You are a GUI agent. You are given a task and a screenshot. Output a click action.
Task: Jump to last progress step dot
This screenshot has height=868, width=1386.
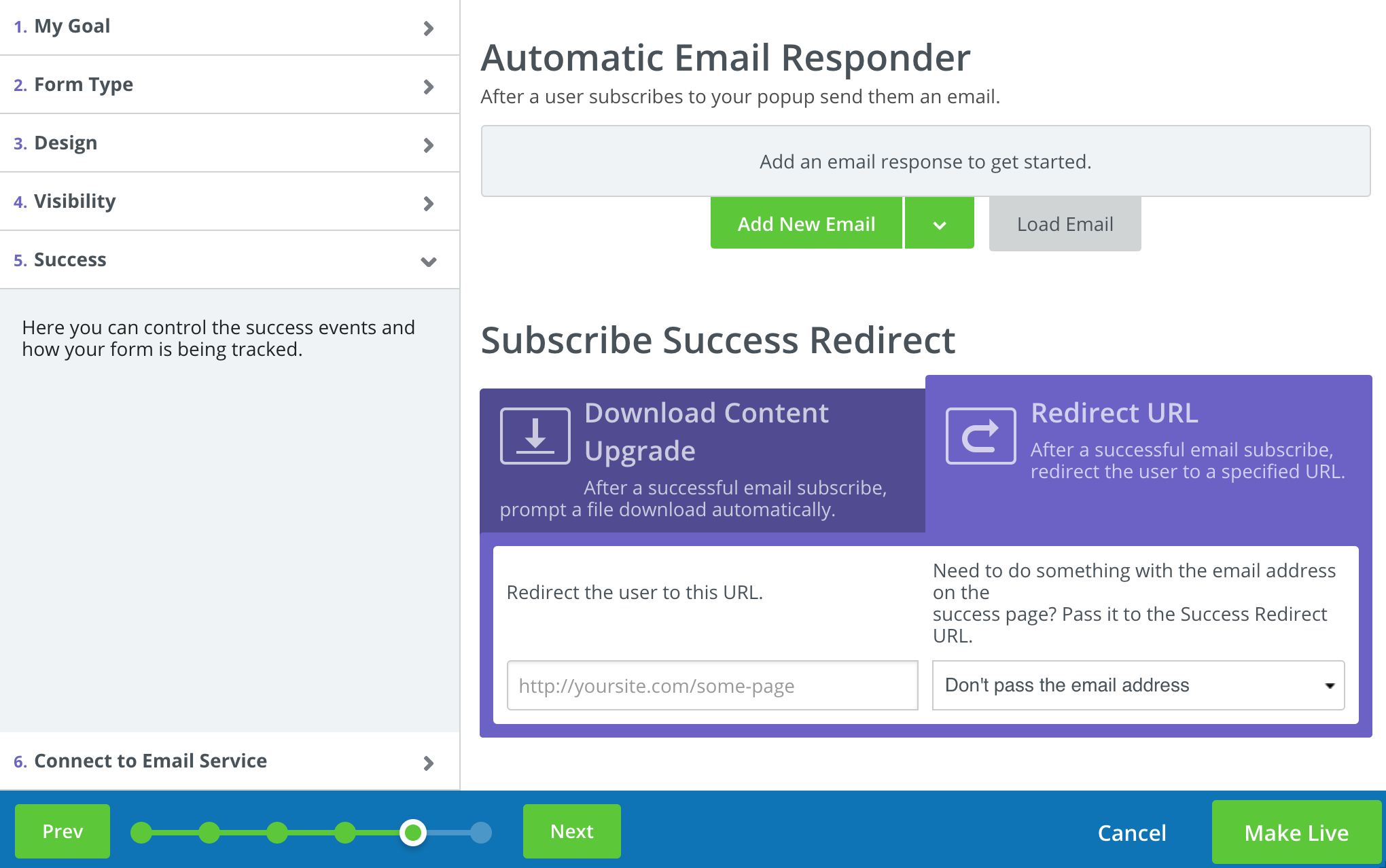(x=481, y=833)
